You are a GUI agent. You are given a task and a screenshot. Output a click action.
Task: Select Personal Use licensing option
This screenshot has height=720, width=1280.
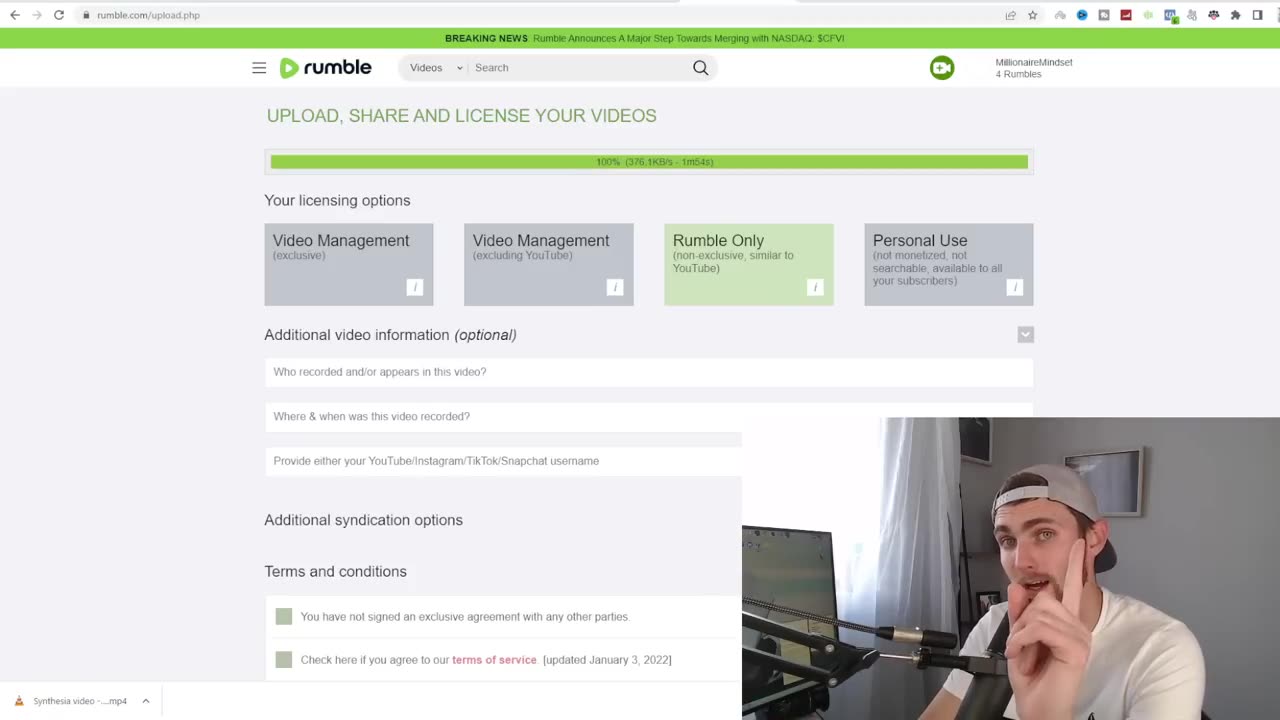[x=949, y=265]
